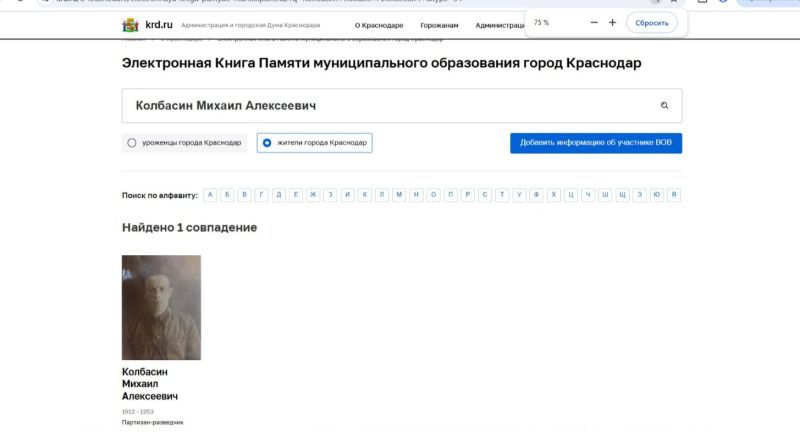
Task: Filter alphabet search by letter Т
Action: click(x=502, y=195)
